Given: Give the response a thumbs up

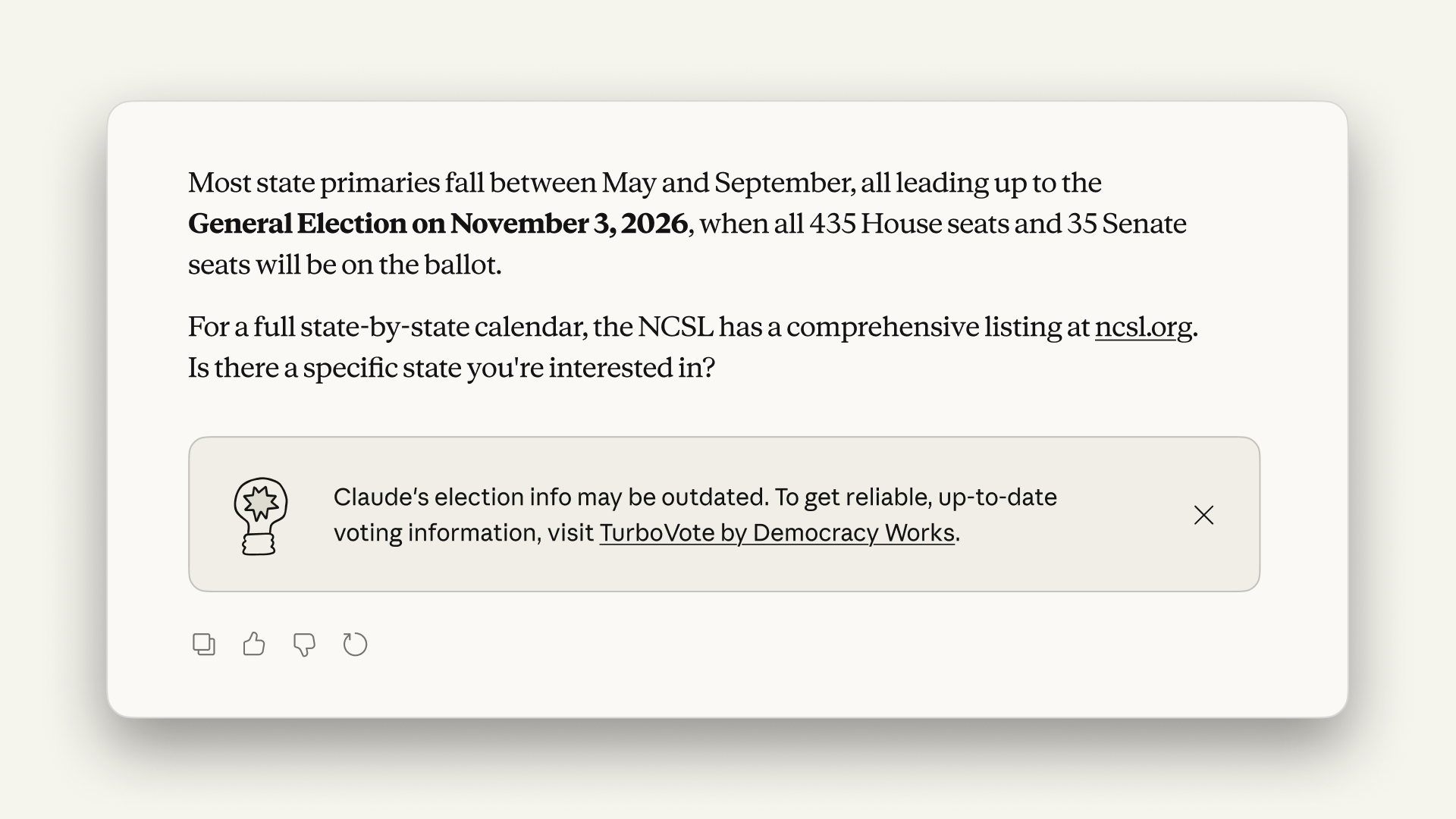Looking at the screenshot, I should [x=254, y=645].
